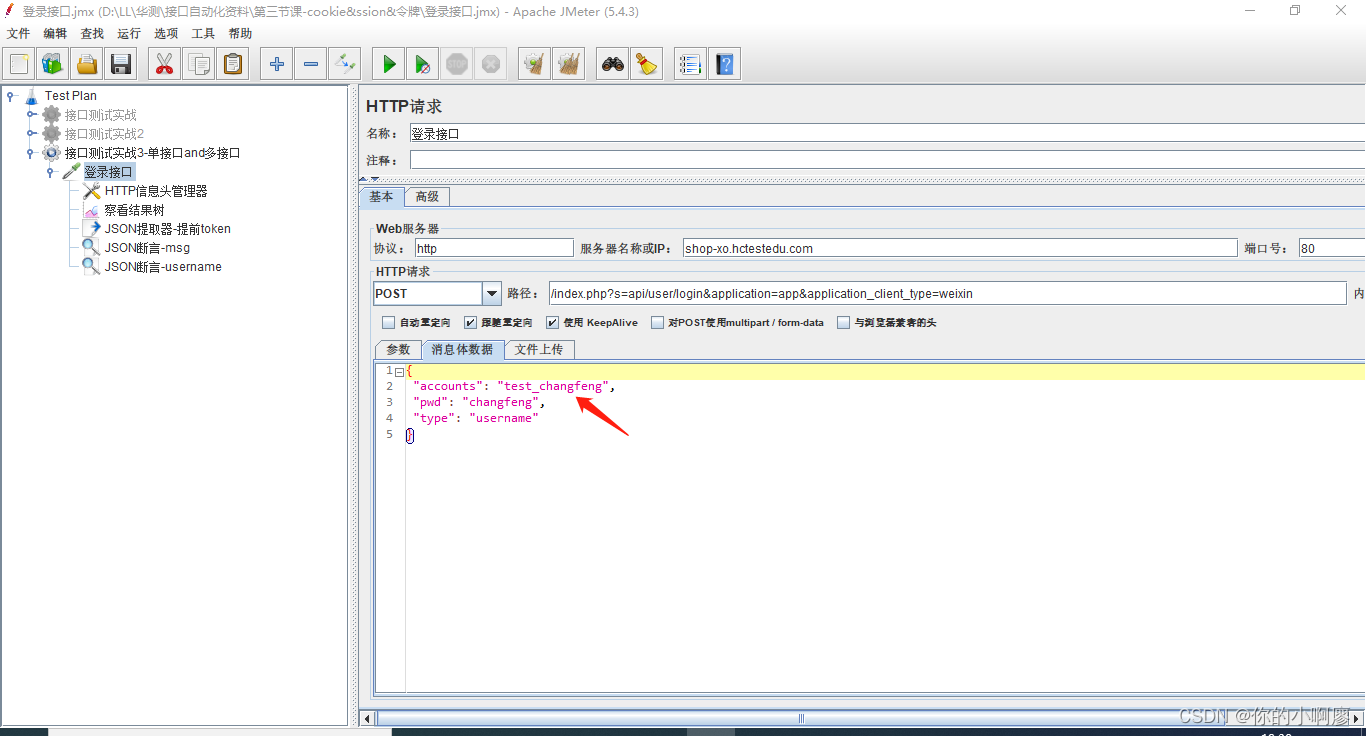This screenshot has height=736, width=1366.
Task: Click the grey Stop sign icon
Action: tap(457, 64)
